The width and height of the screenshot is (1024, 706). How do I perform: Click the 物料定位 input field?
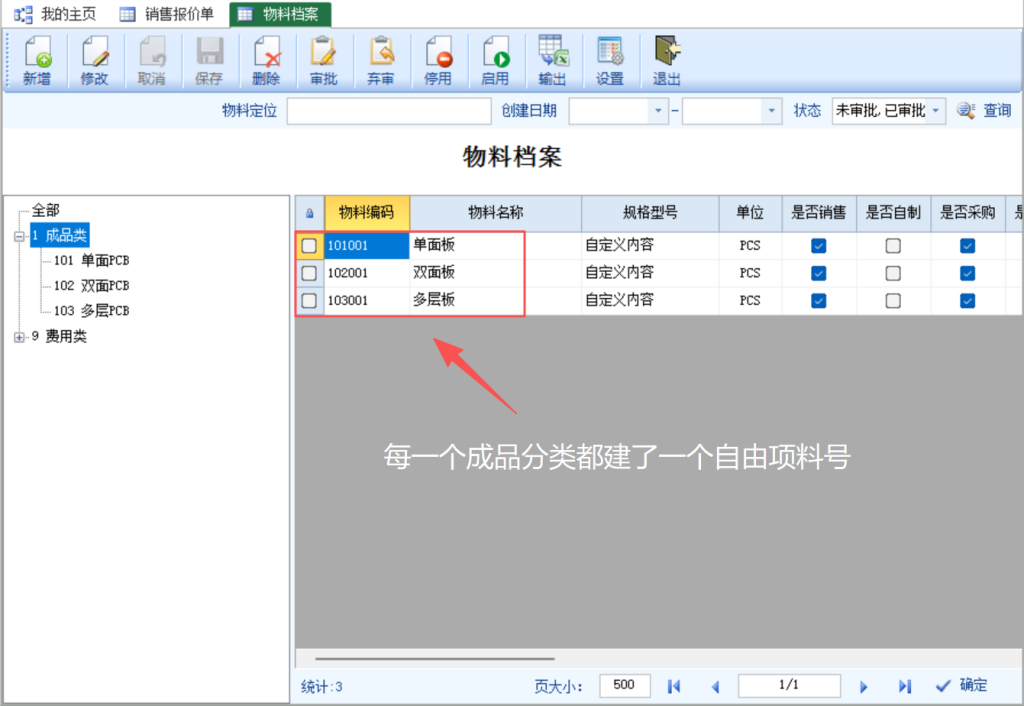click(389, 111)
